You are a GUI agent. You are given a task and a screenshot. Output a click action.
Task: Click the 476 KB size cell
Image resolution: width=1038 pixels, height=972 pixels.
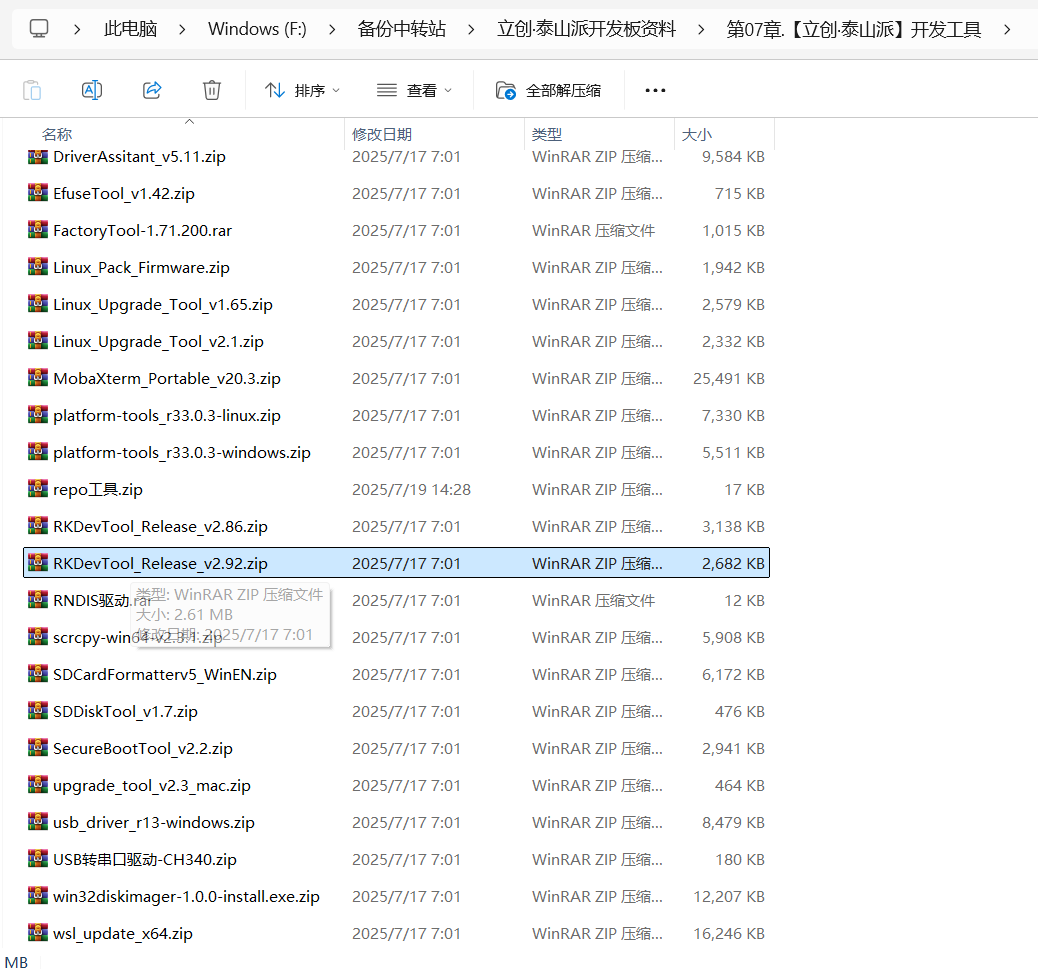740,712
